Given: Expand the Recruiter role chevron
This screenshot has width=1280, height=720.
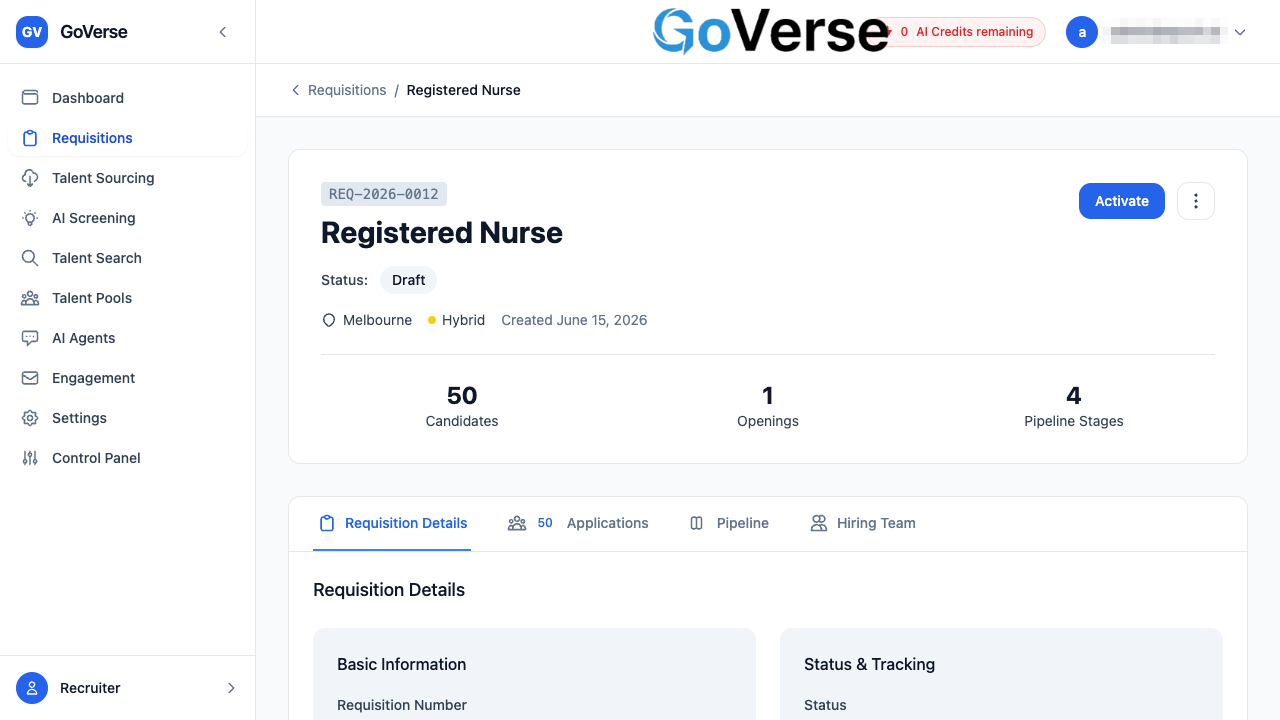Looking at the screenshot, I should coord(231,688).
